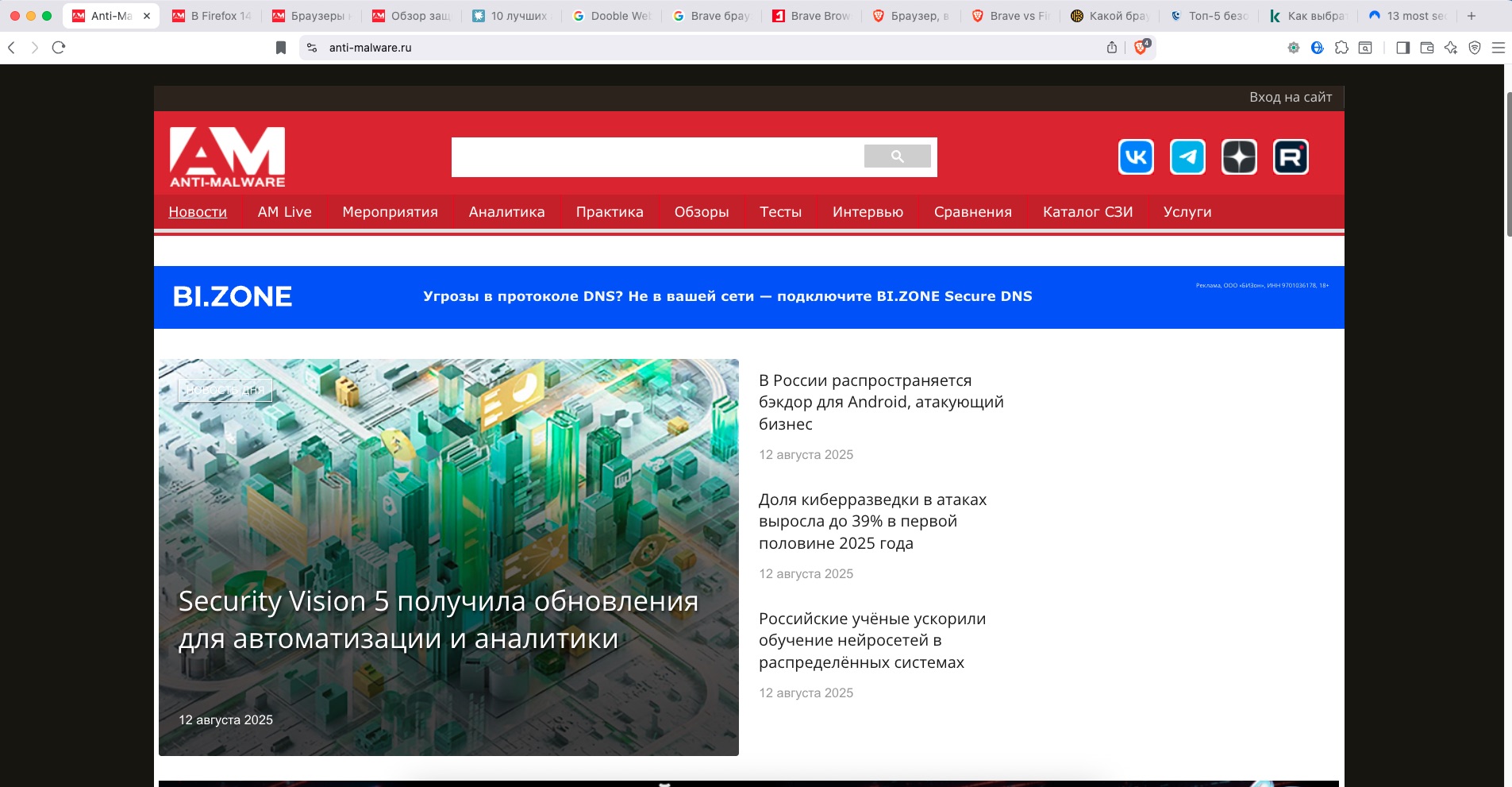The image size is (1512, 787).
Task: Switch to the 'Топ-5 безо' tab
Action: click(x=1210, y=16)
